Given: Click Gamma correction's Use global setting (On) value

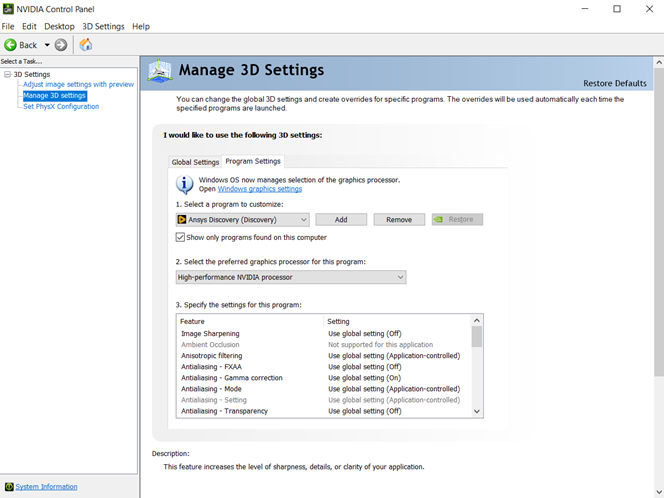Looking at the screenshot, I should (x=364, y=378).
